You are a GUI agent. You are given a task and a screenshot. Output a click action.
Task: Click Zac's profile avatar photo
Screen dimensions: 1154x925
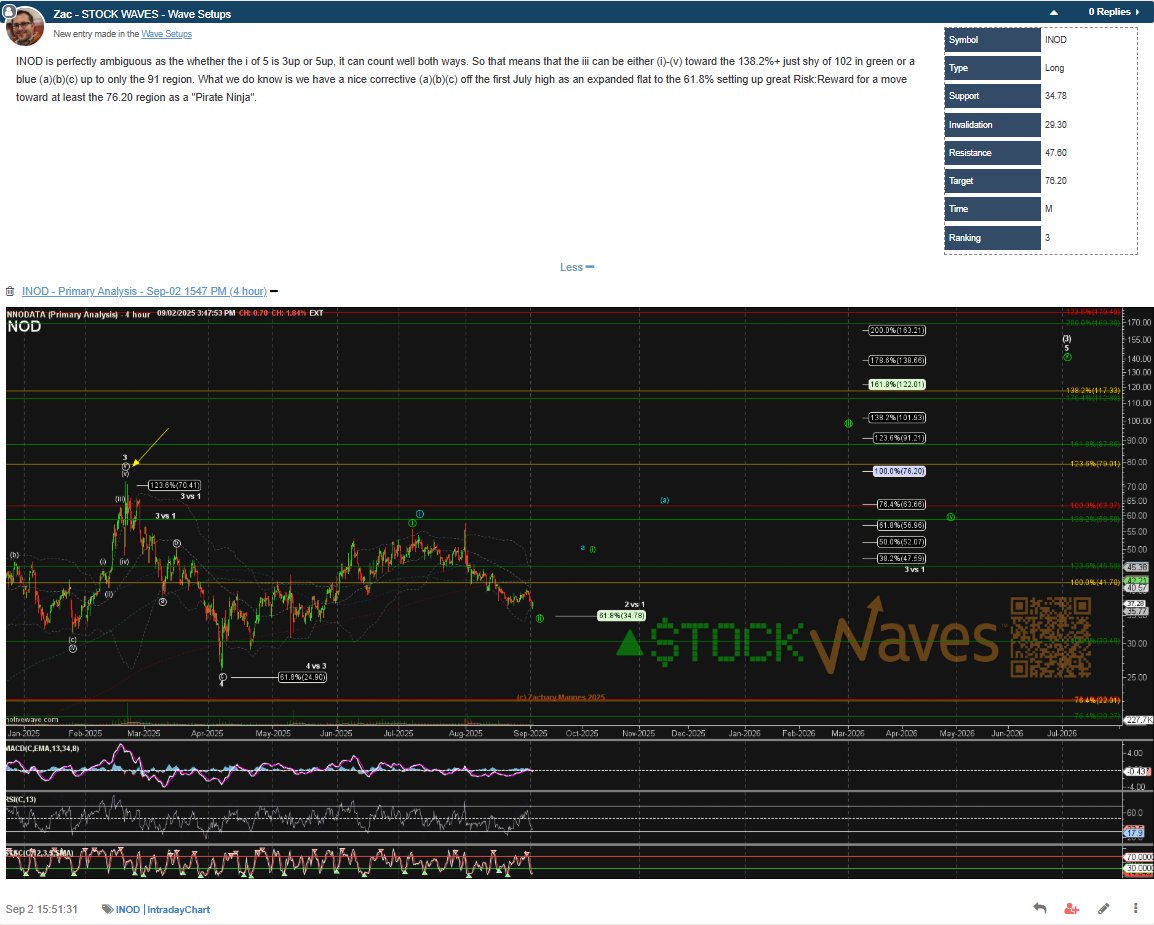tap(25, 26)
